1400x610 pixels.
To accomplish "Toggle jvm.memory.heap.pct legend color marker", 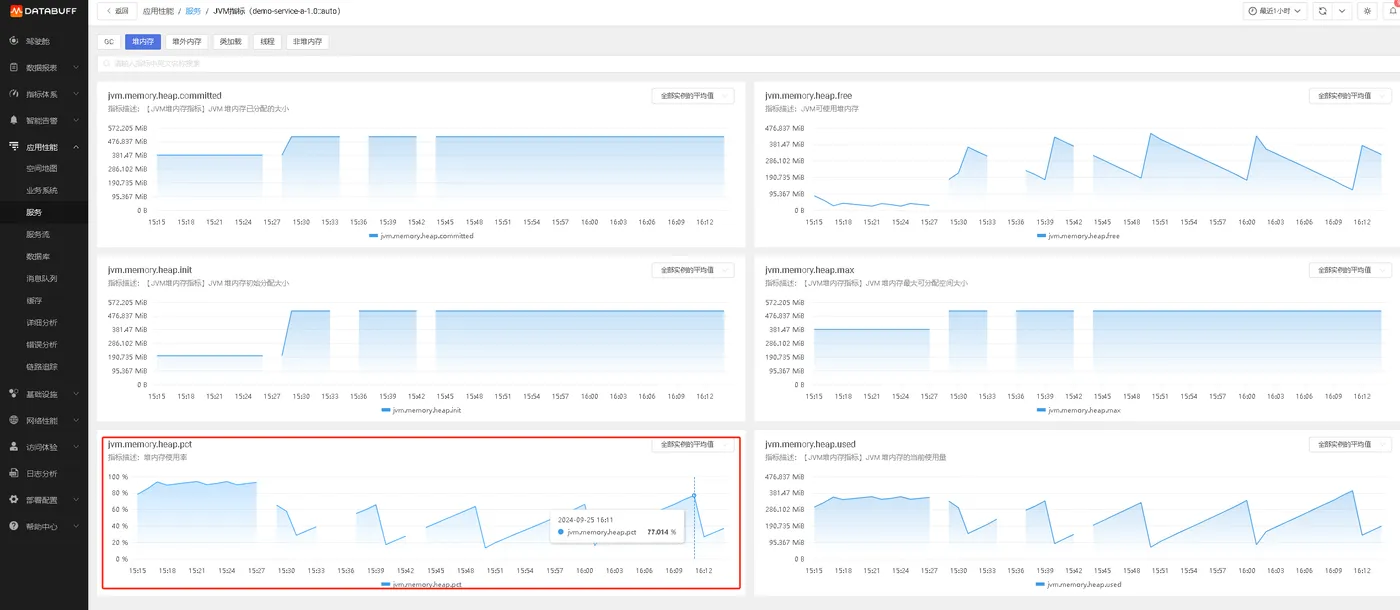I will pos(386,584).
